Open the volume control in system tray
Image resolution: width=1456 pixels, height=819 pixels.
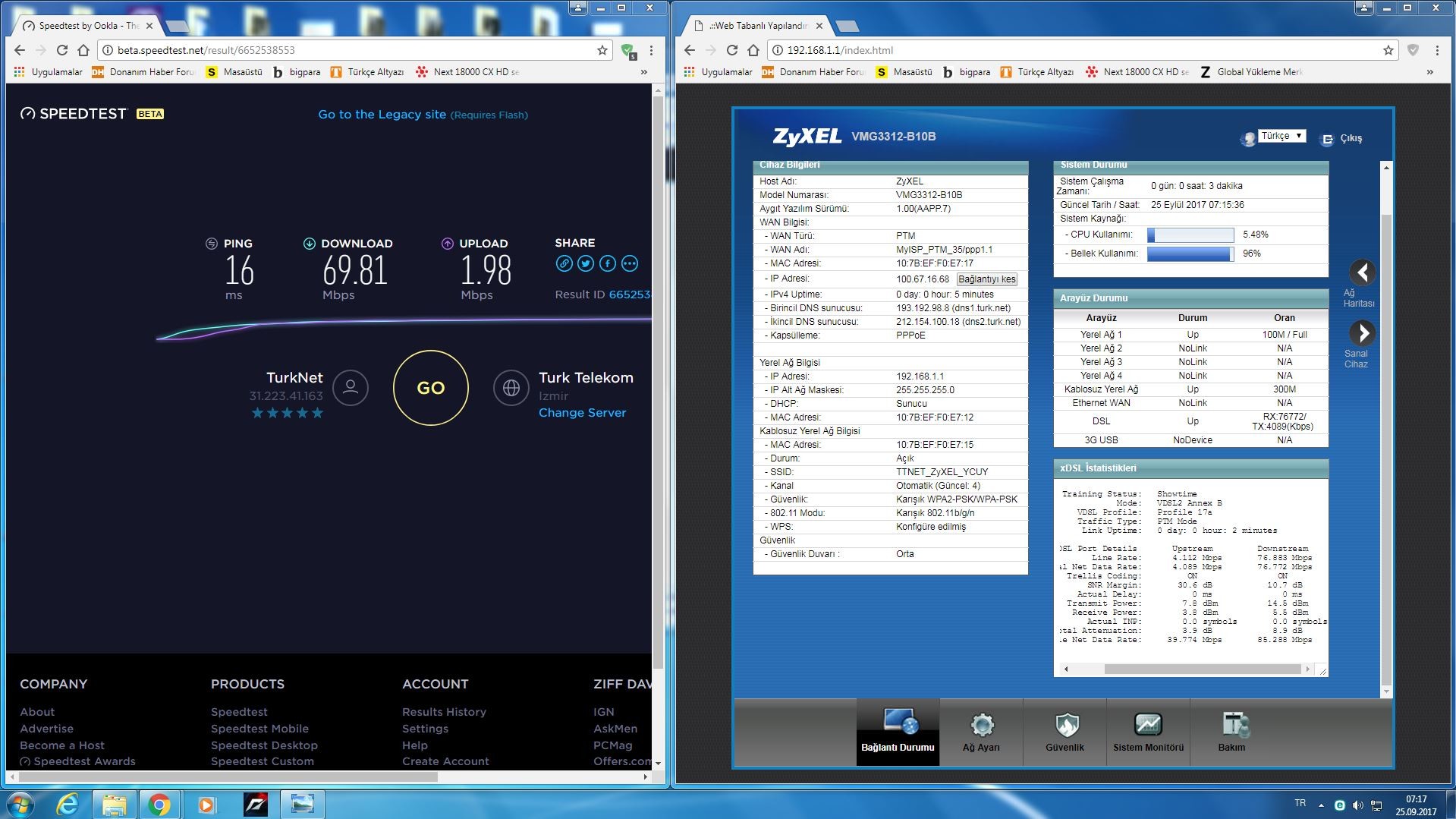1357,805
